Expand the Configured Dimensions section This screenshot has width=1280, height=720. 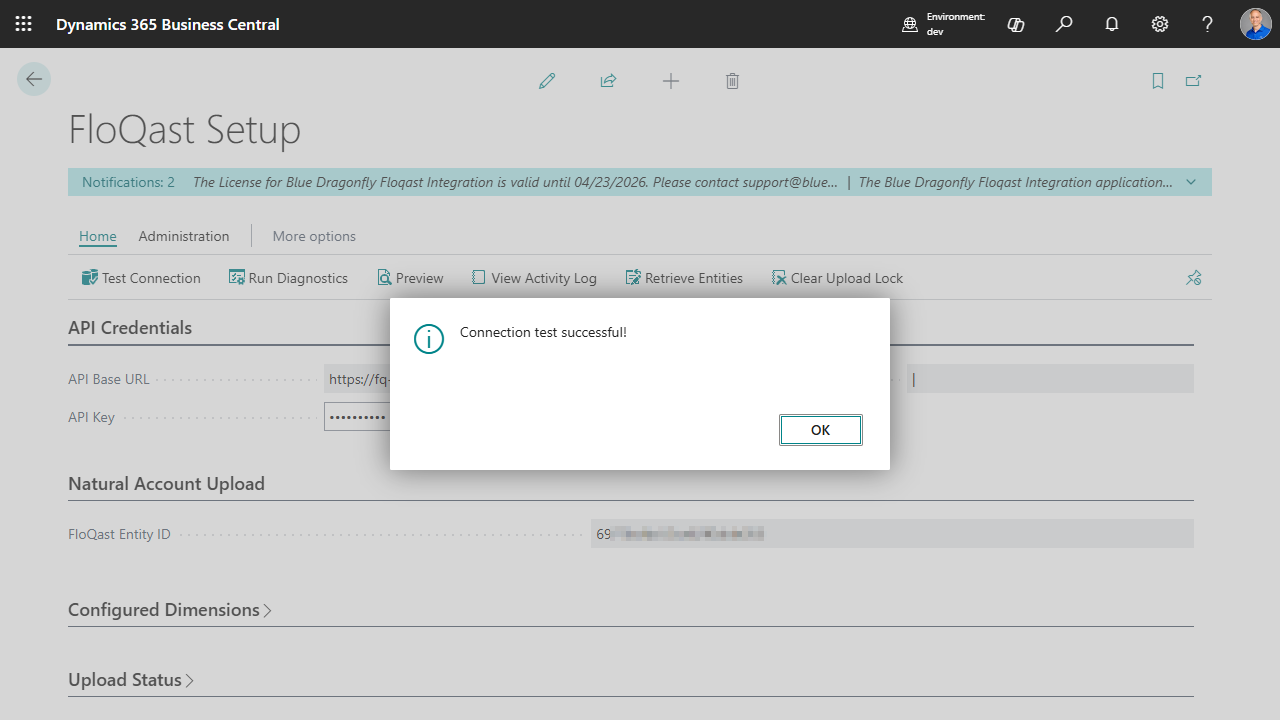170,610
